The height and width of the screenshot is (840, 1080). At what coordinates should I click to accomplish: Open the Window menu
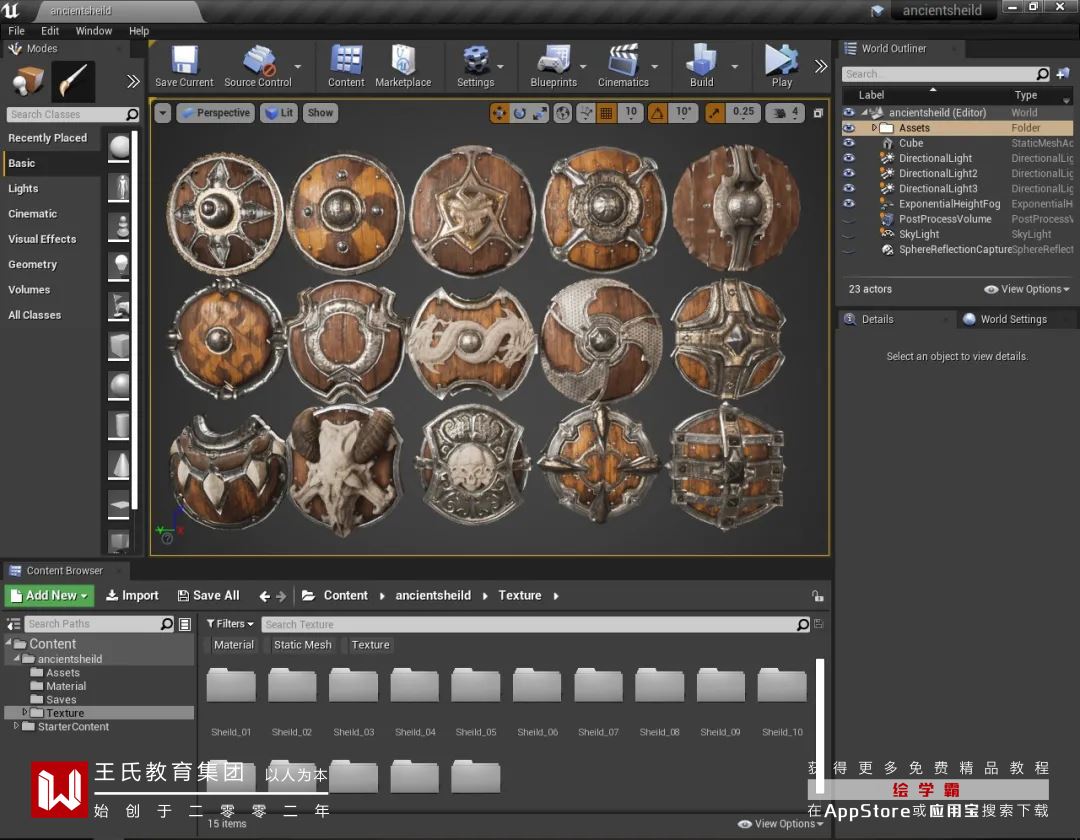pos(94,31)
